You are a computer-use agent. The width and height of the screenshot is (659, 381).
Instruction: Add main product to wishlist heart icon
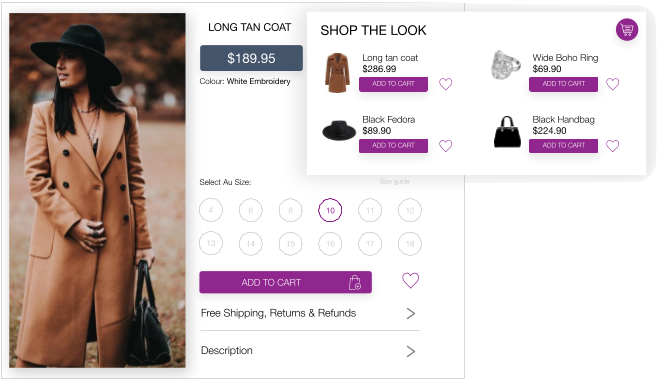[411, 280]
